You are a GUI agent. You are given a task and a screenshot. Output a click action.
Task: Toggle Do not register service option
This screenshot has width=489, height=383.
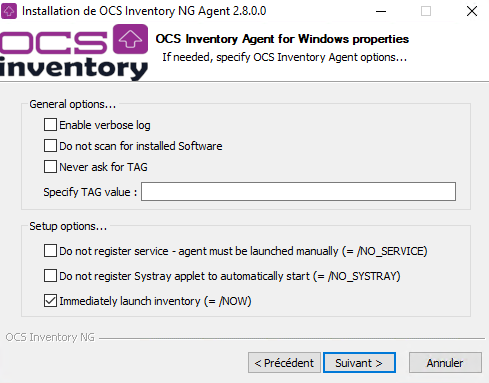tap(50, 251)
